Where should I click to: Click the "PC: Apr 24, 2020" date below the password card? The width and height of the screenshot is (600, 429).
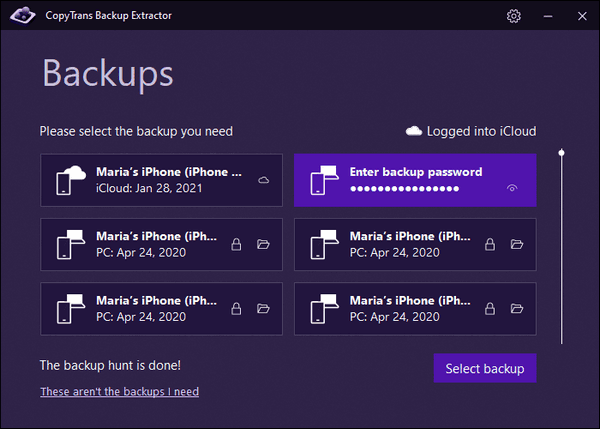pyautogui.click(x=395, y=253)
